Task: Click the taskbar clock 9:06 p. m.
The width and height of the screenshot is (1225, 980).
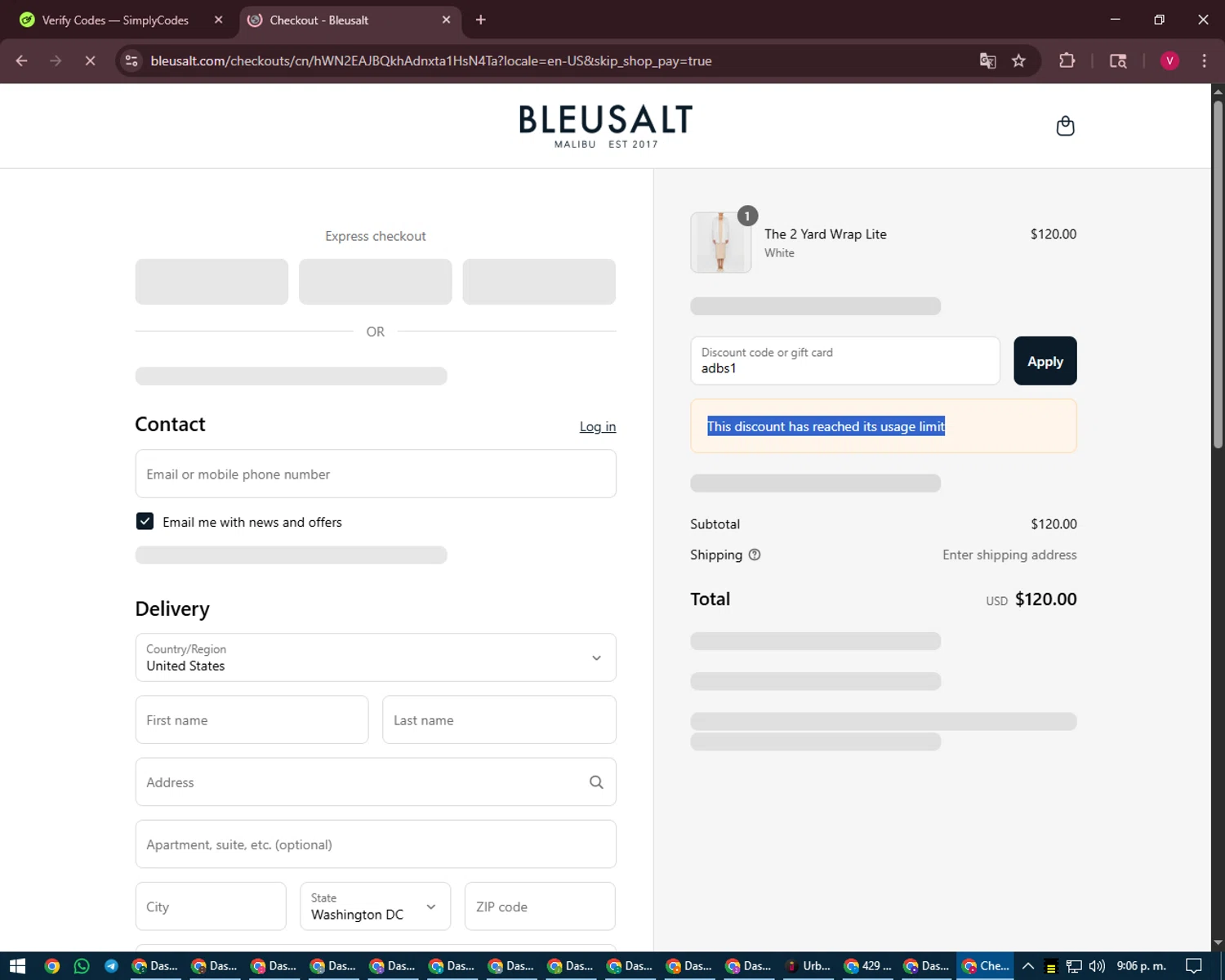Action: click(x=1141, y=966)
